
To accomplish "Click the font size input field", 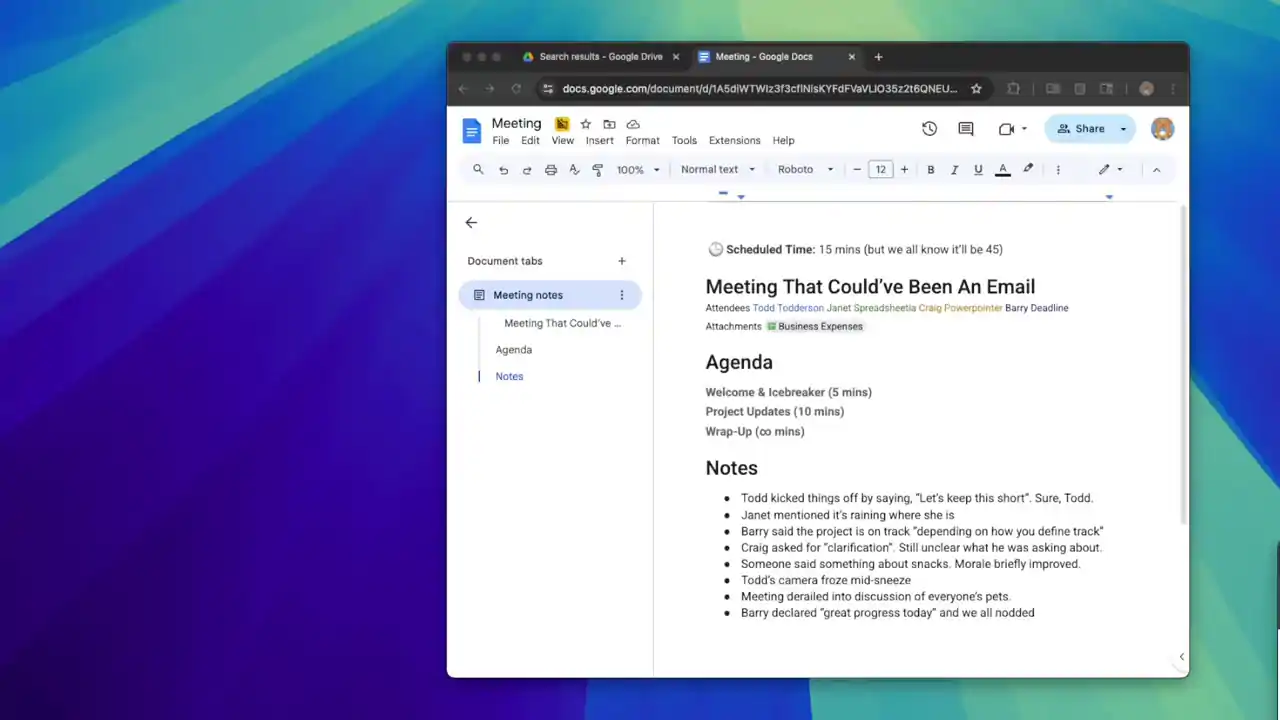I will point(880,170).
